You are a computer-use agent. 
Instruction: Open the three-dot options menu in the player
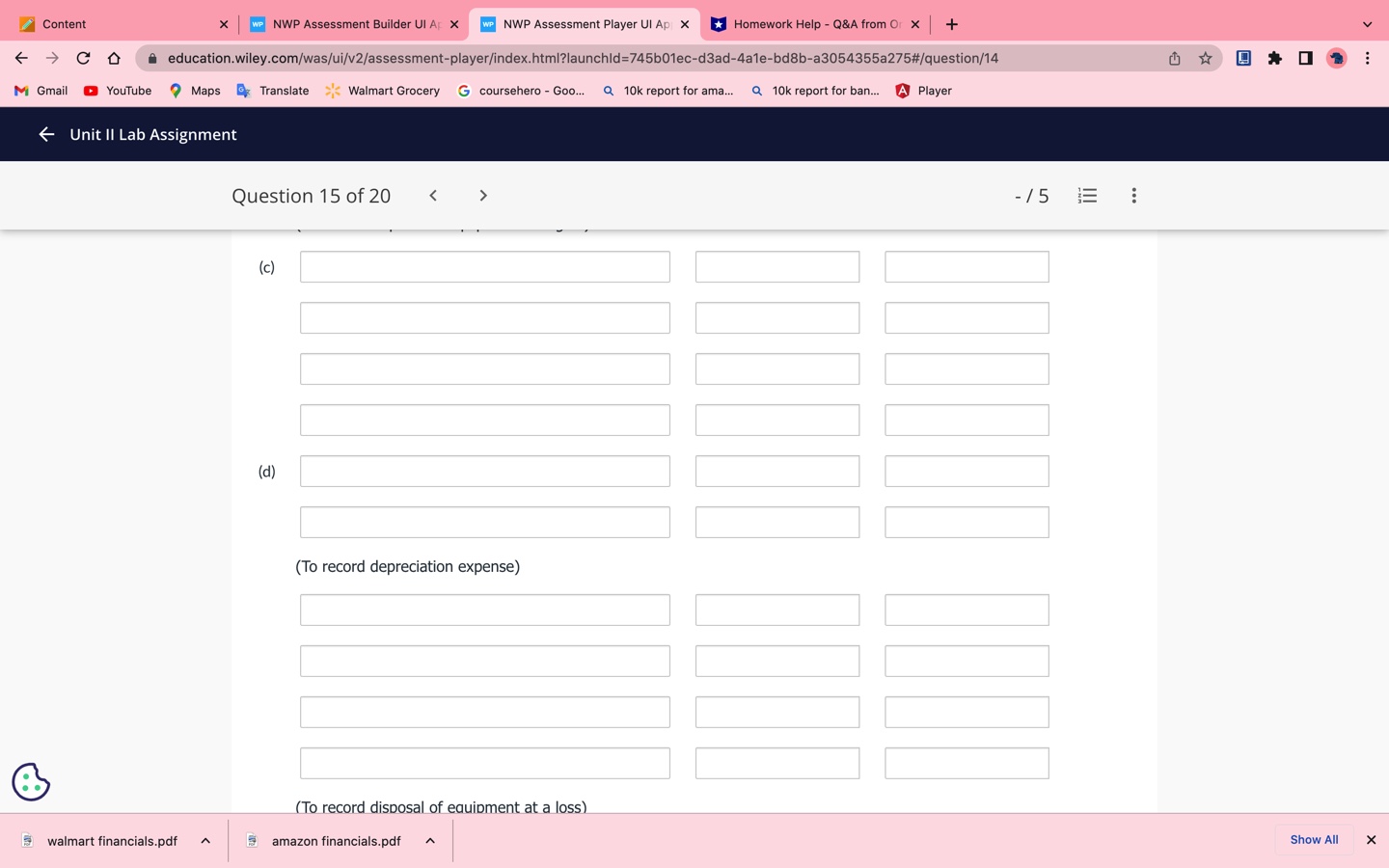coord(1133,195)
